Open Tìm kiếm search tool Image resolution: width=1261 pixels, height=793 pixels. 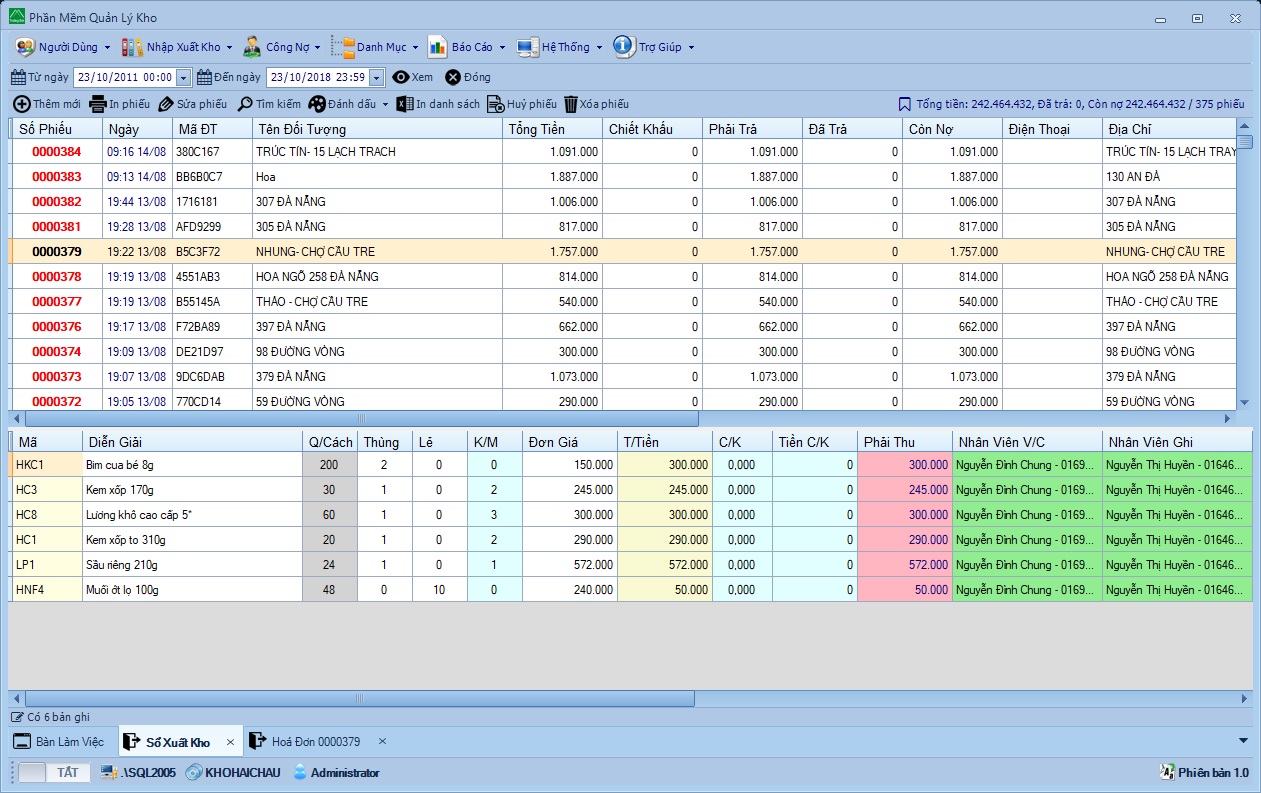point(245,104)
